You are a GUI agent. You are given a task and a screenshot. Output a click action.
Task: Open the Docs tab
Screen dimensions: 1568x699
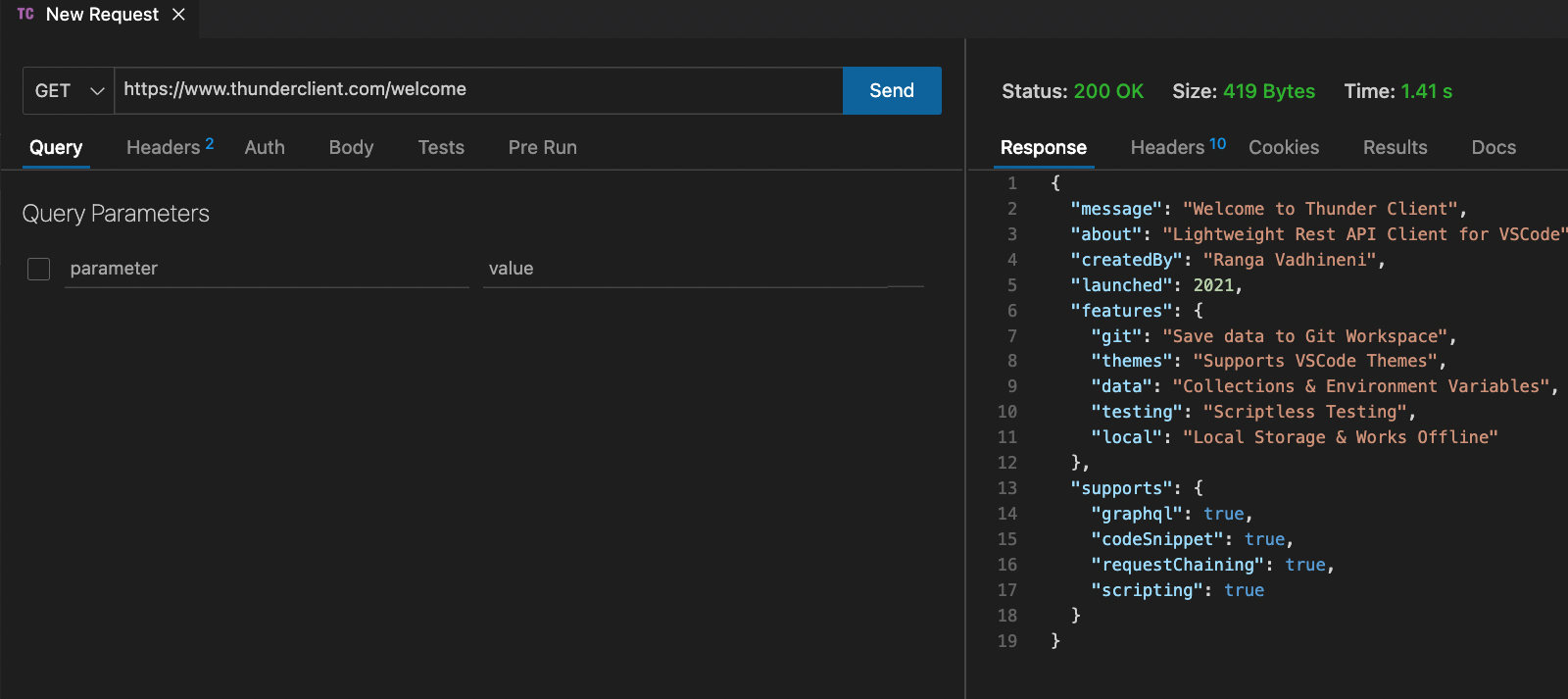click(1494, 147)
